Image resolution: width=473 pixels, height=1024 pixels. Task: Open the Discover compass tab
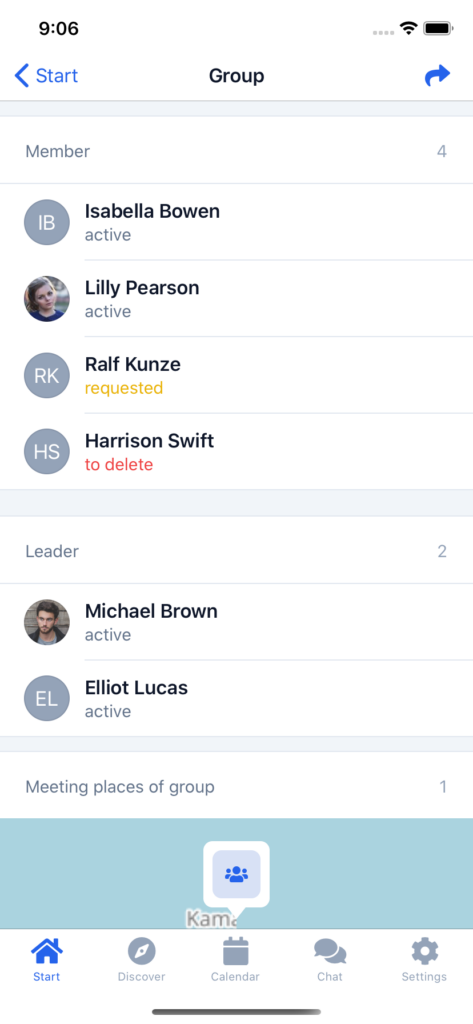[142, 959]
